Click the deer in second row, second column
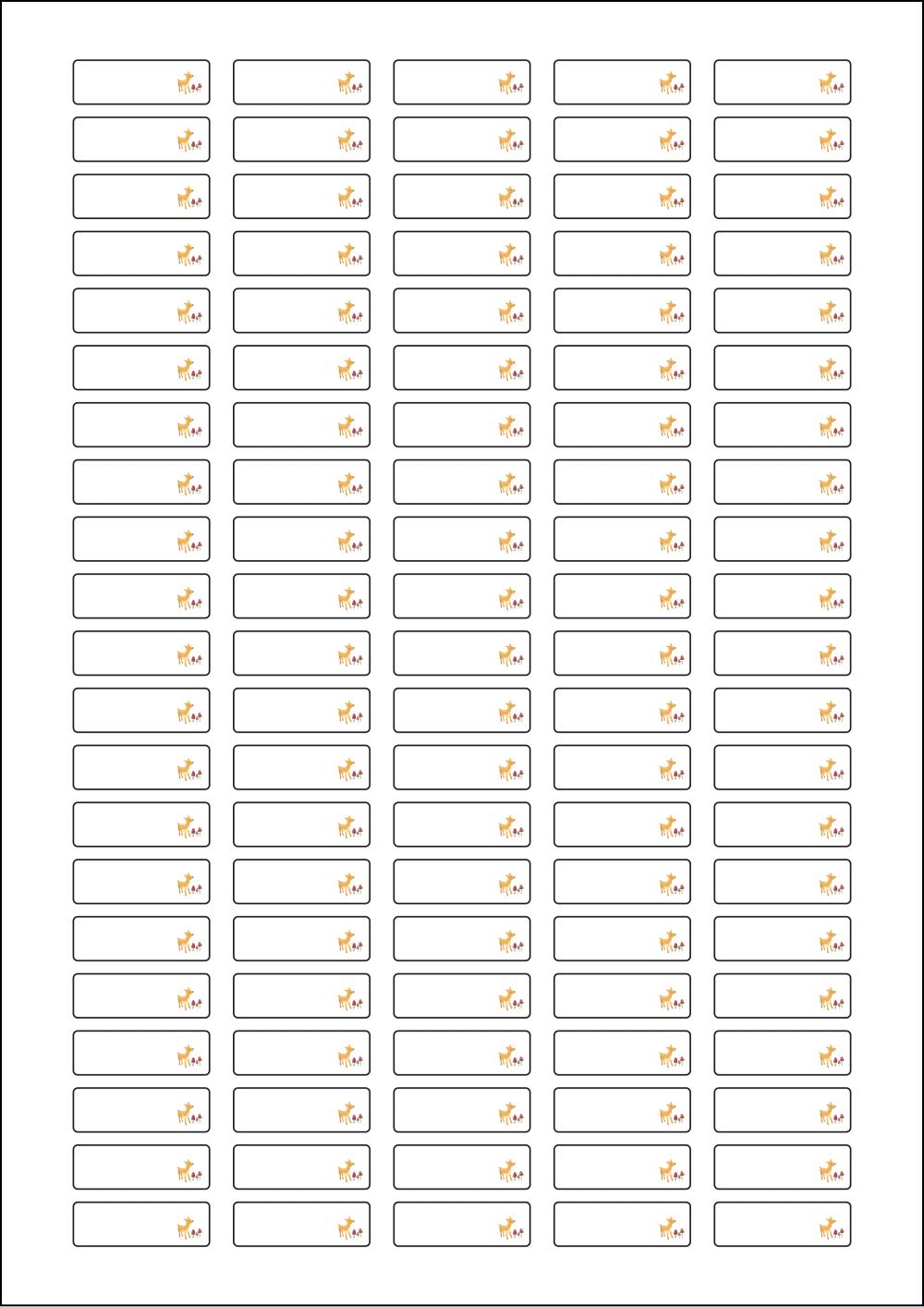924x1307 pixels. coord(346,141)
